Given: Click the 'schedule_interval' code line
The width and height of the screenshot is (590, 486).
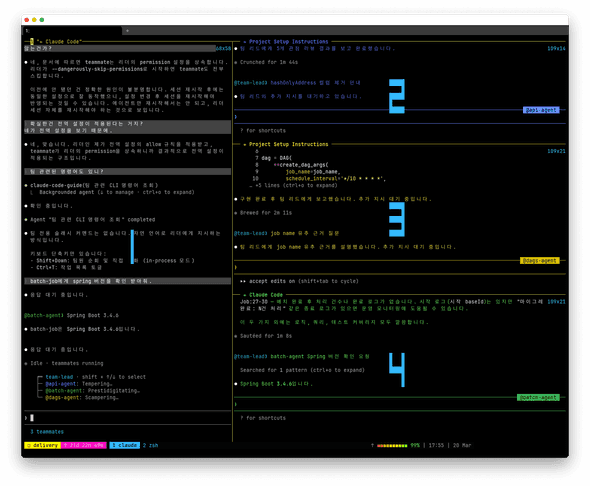Looking at the screenshot, I should click(336, 179).
